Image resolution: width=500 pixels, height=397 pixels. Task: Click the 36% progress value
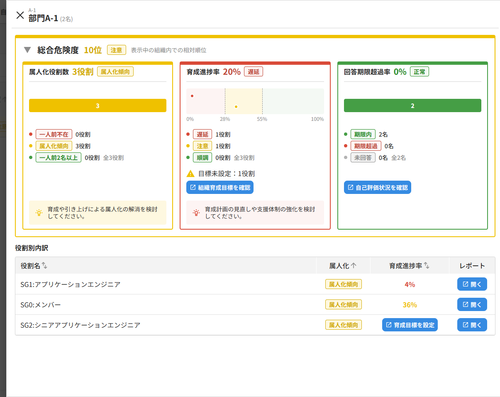click(x=410, y=305)
